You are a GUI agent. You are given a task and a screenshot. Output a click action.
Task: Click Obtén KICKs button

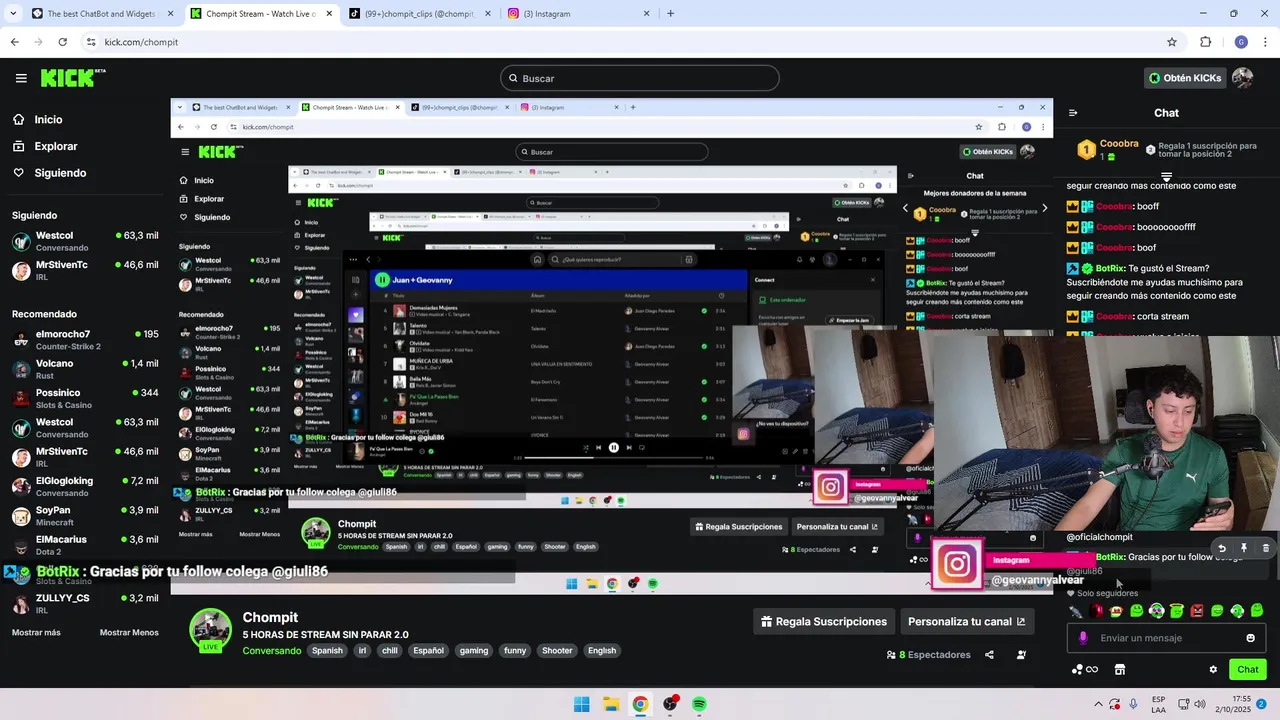coord(1184,78)
